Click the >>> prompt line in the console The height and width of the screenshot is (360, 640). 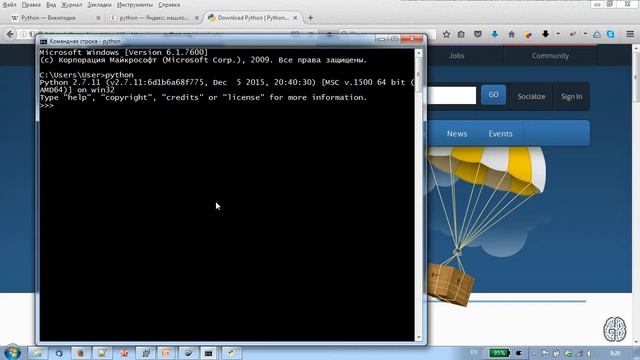(x=47, y=105)
